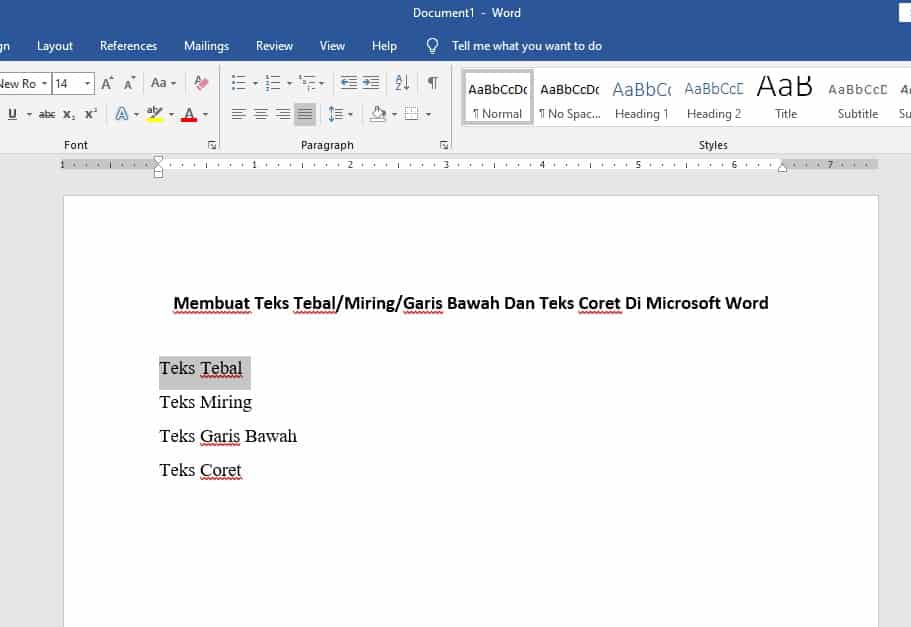911x627 pixels.
Task: Apply the No Spacing style
Action: click(x=570, y=98)
